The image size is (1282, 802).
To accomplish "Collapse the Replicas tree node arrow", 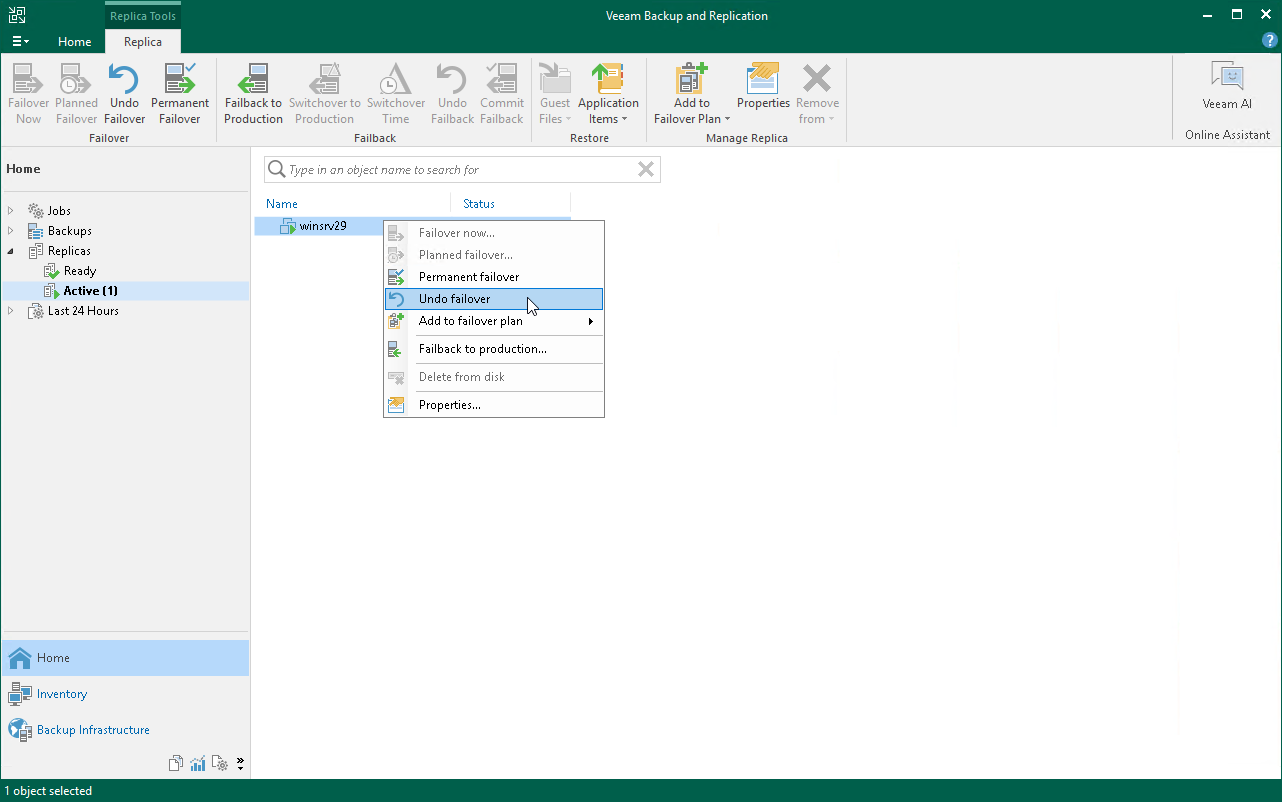I will coord(11,251).
